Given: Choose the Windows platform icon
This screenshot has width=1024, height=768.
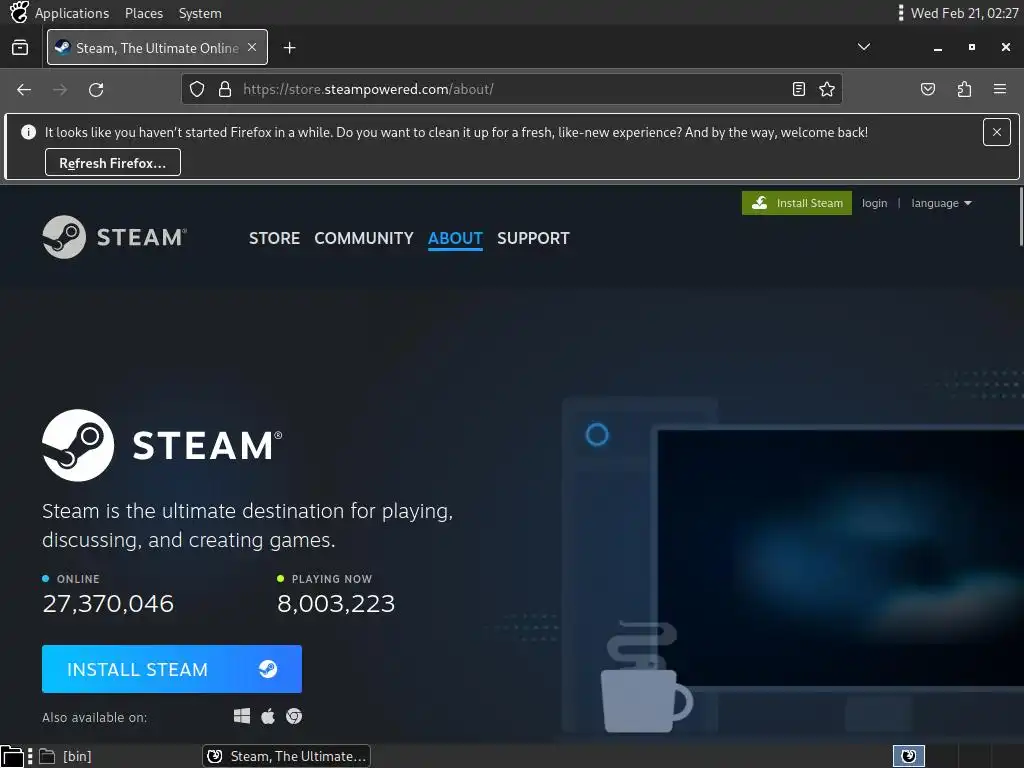Looking at the screenshot, I should point(242,716).
